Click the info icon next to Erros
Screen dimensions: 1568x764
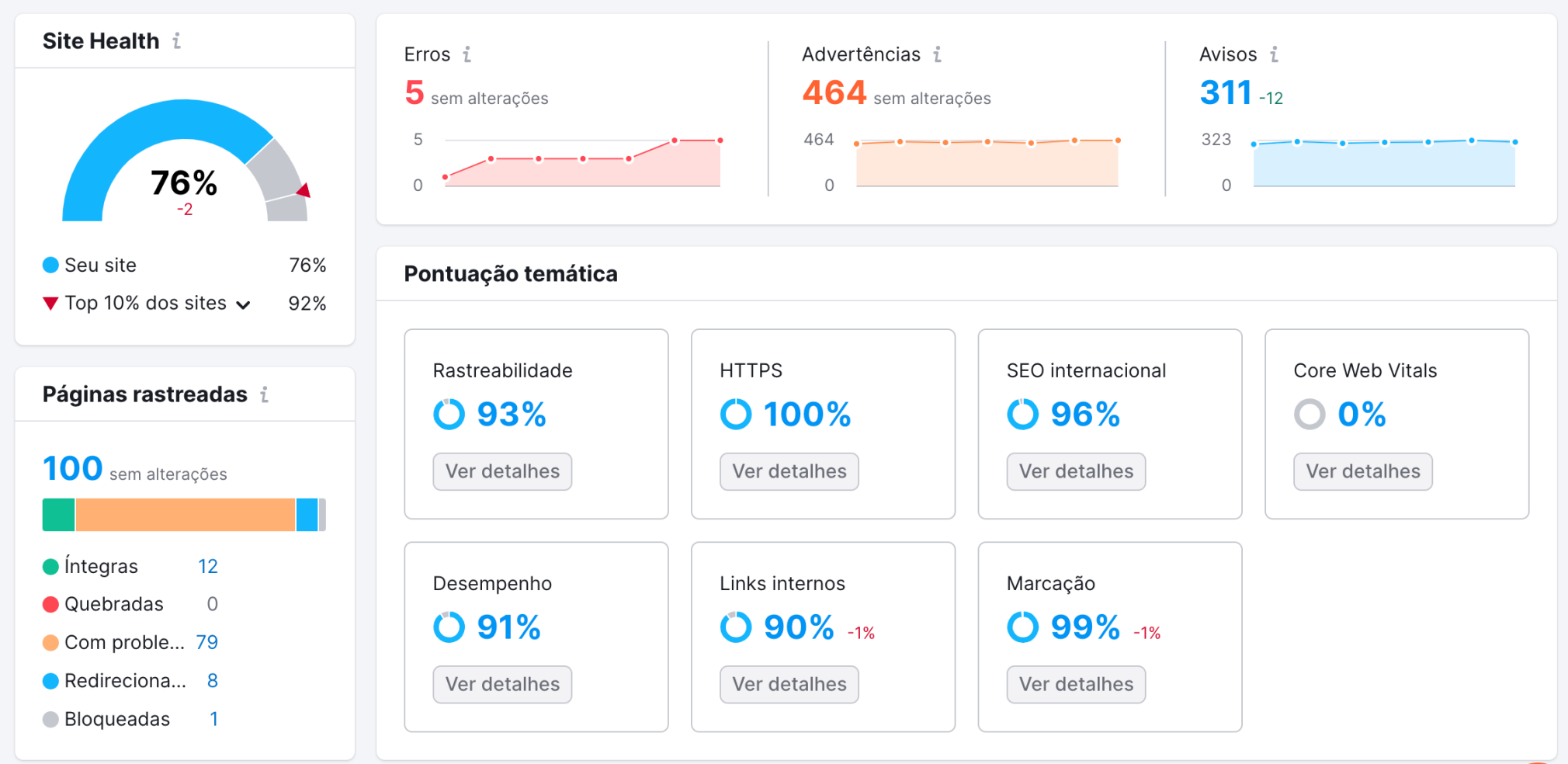click(467, 54)
